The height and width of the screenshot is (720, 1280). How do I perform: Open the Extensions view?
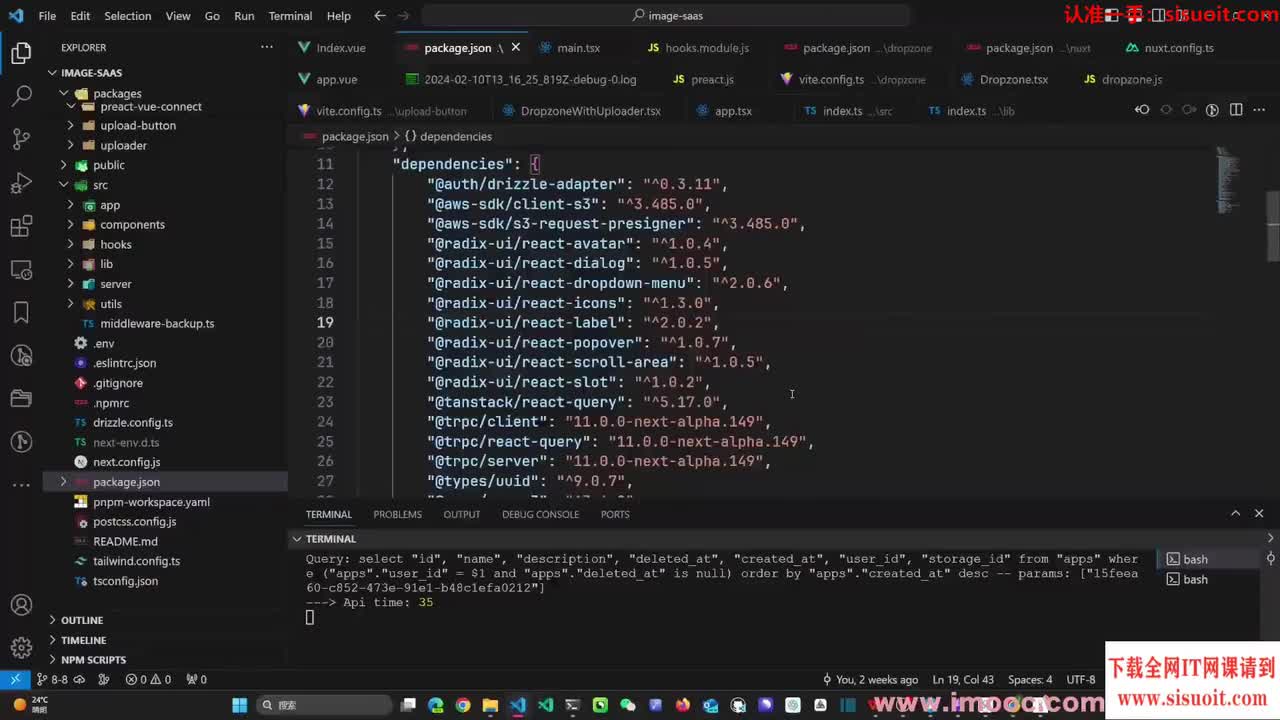pyautogui.click(x=21, y=226)
